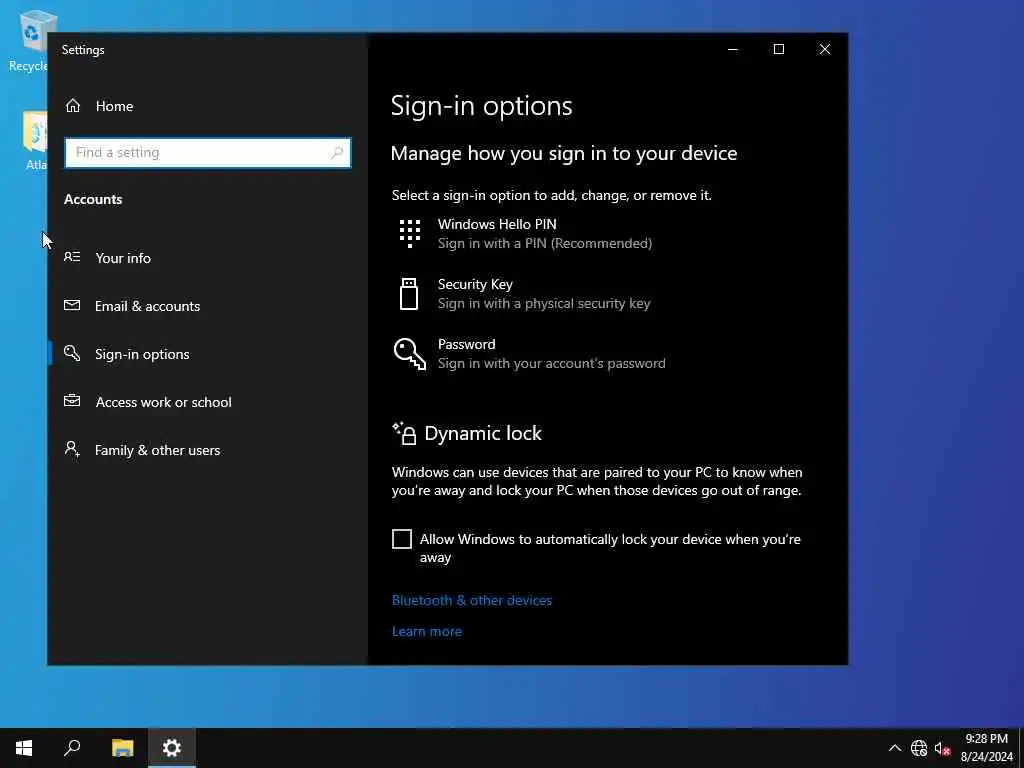Click the Email & accounts envelope icon
Screen dimensions: 1024x768
point(72,306)
